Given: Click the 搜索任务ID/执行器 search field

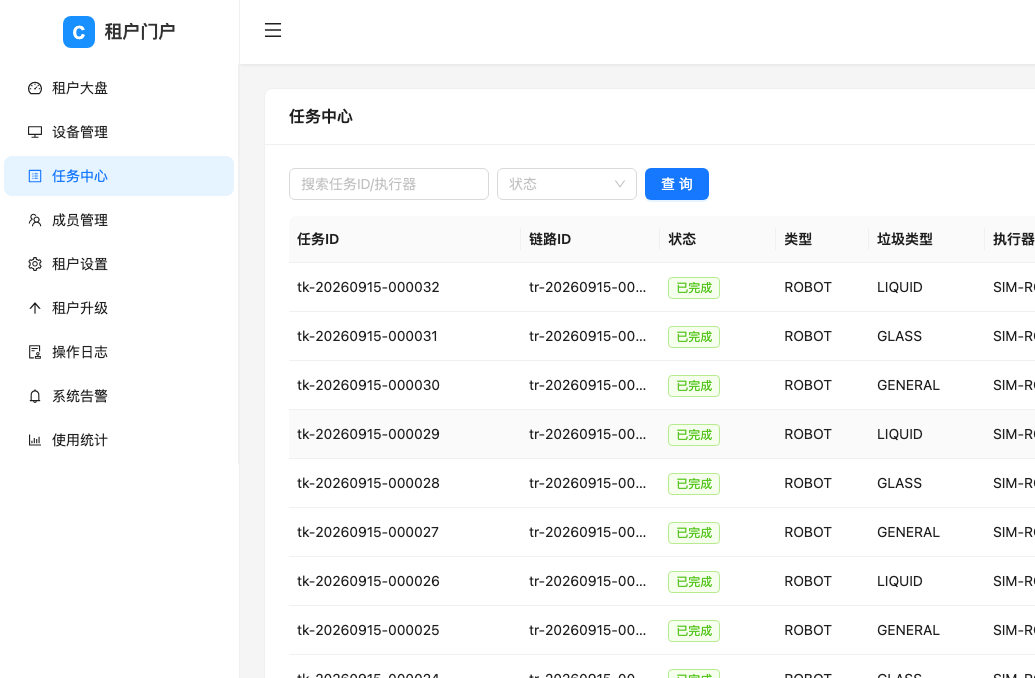Looking at the screenshot, I should (x=389, y=184).
